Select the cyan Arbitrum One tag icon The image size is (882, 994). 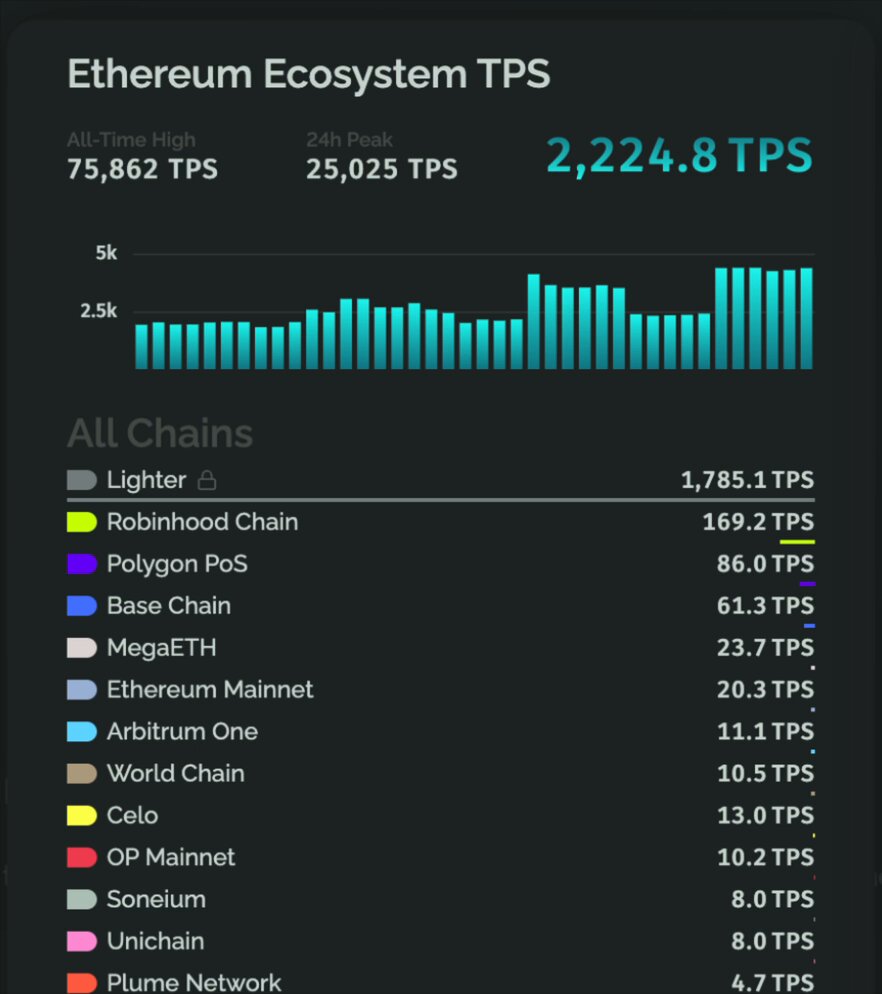coord(82,732)
